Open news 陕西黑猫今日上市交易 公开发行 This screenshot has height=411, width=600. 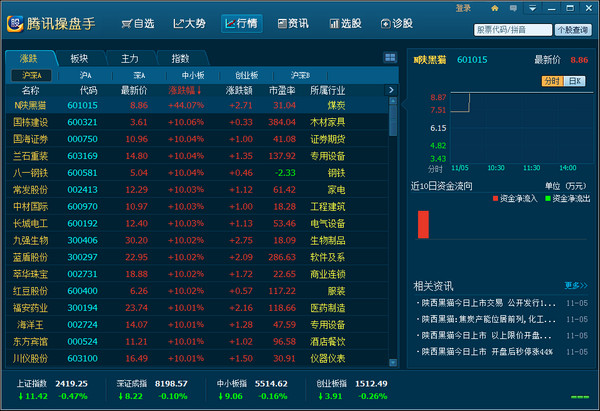click(488, 303)
